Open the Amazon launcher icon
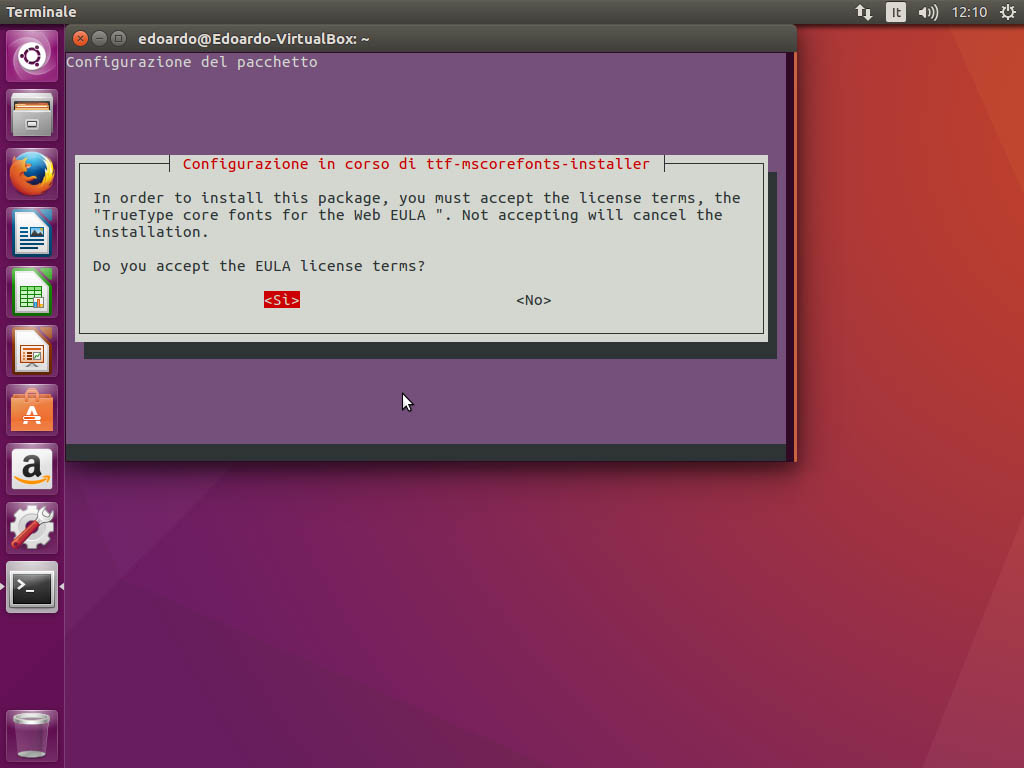Viewport: 1024px width, 768px height. pyautogui.click(x=32, y=469)
